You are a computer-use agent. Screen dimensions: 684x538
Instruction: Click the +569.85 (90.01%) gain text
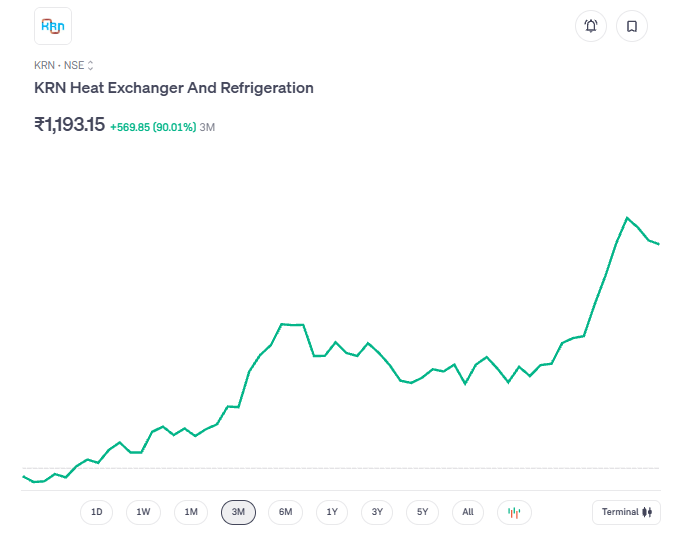[x=152, y=127]
